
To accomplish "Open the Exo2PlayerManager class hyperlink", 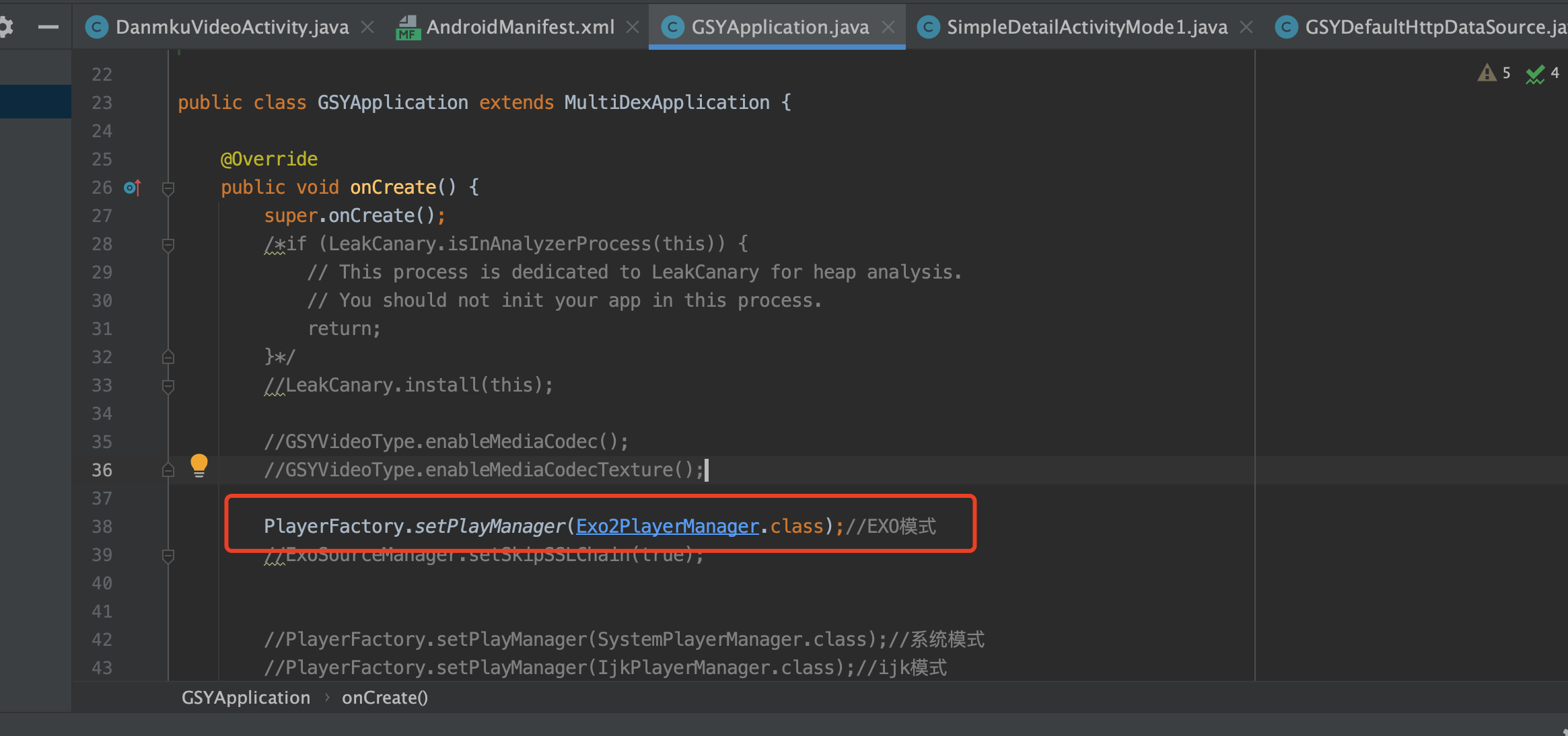I will pyautogui.click(x=667, y=525).
